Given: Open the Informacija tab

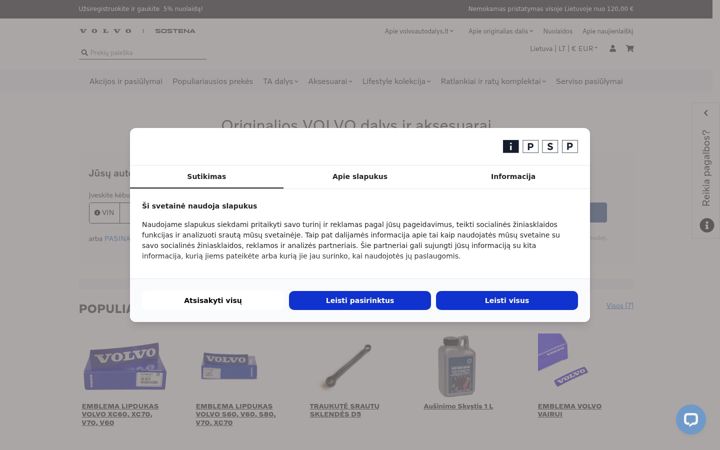Looking at the screenshot, I should coord(513,176).
